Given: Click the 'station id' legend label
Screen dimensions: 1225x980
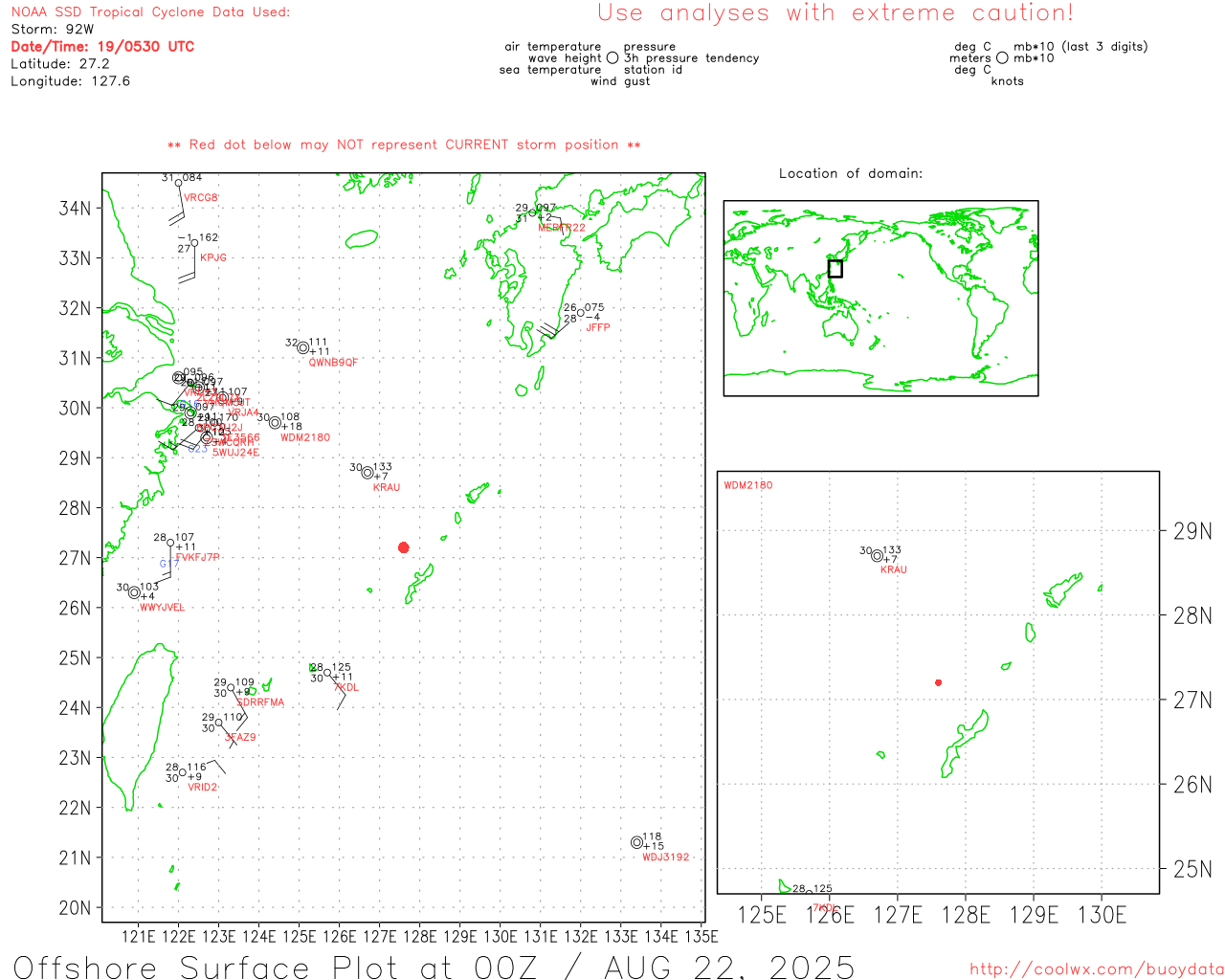Looking at the screenshot, I should coord(654,70).
